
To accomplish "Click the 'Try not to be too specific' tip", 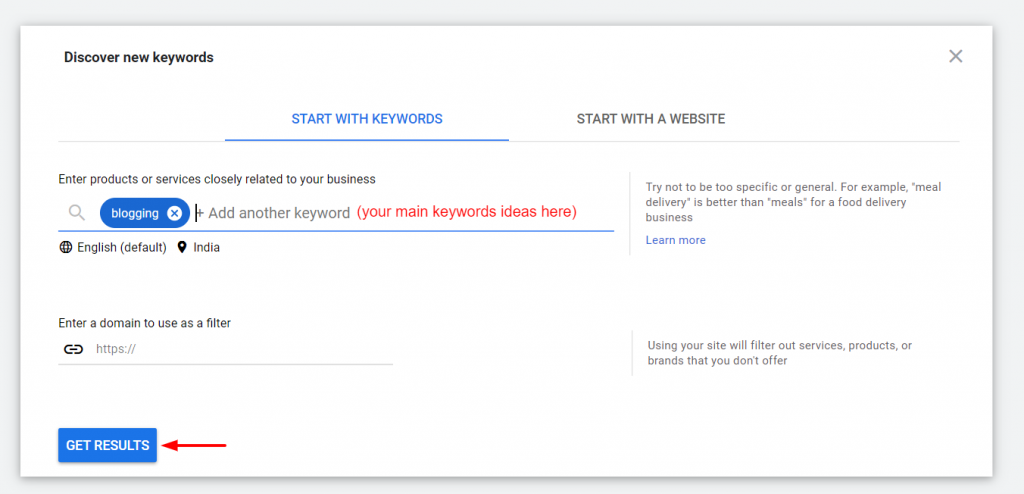I will pos(793,202).
